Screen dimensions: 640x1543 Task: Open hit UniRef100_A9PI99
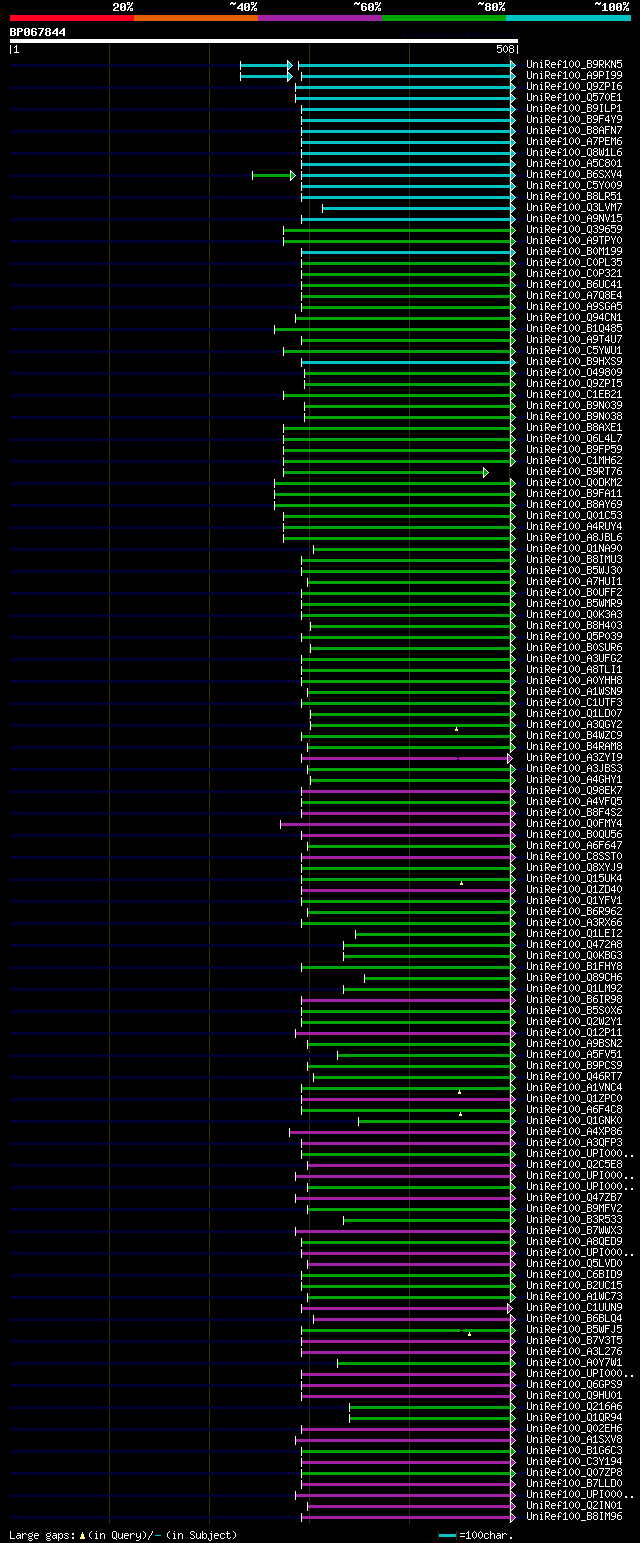click(574, 75)
